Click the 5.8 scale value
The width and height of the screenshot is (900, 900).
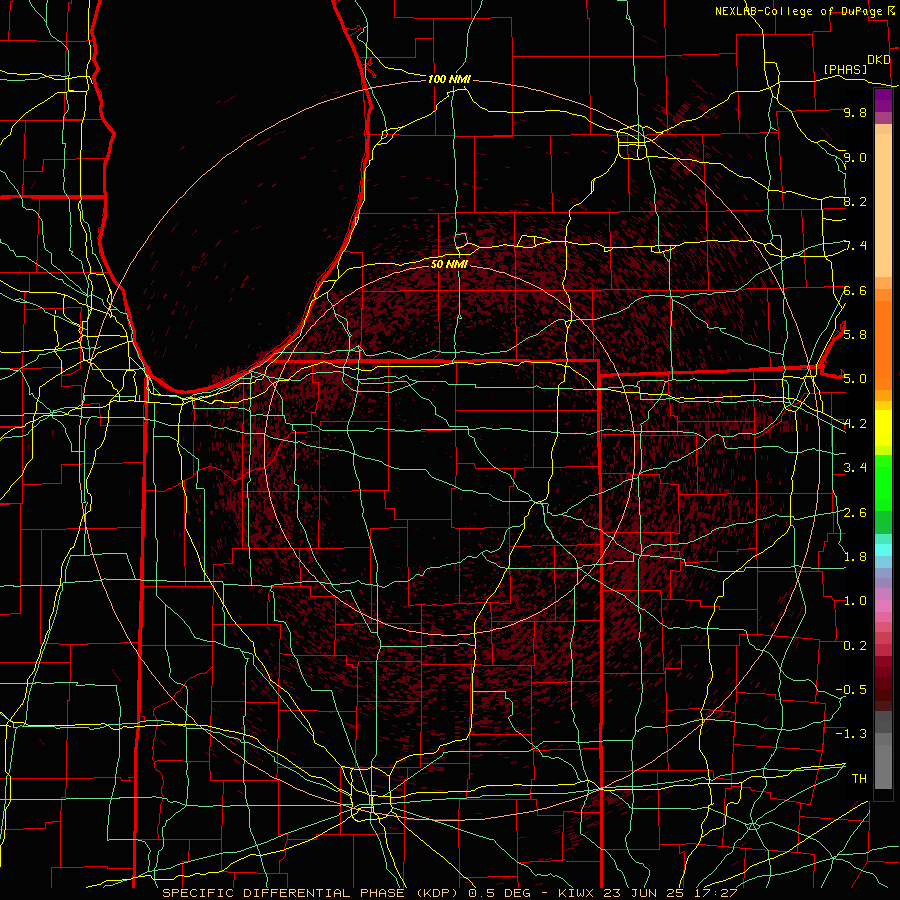click(855, 334)
